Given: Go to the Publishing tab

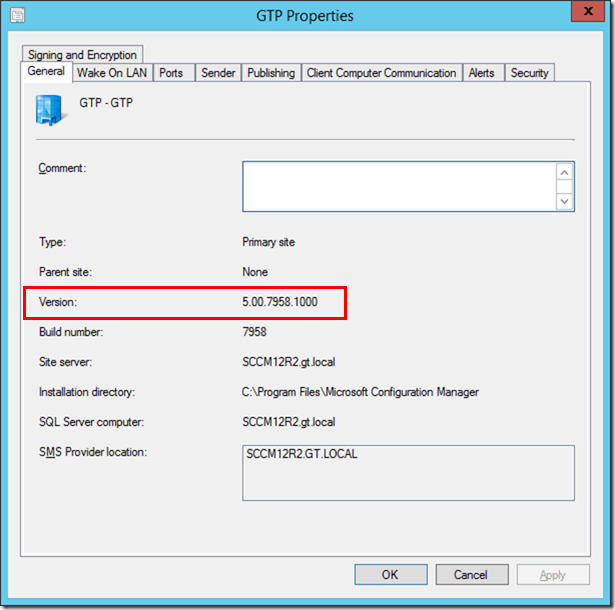Looking at the screenshot, I should (x=271, y=73).
